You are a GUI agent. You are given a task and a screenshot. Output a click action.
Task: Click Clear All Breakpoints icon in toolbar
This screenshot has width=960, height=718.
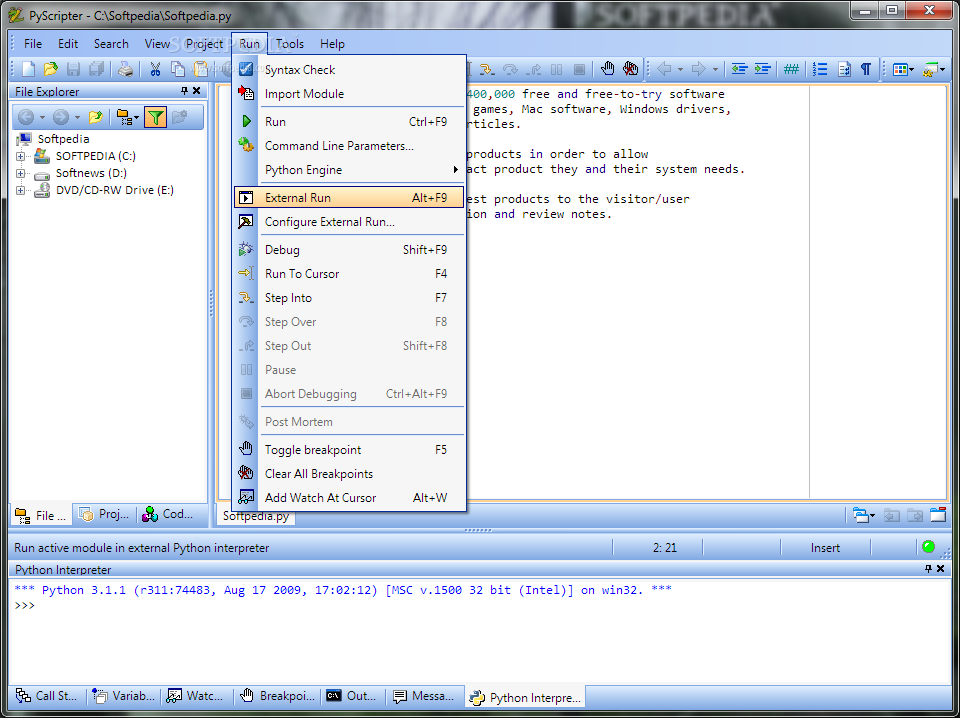[630, 69]
